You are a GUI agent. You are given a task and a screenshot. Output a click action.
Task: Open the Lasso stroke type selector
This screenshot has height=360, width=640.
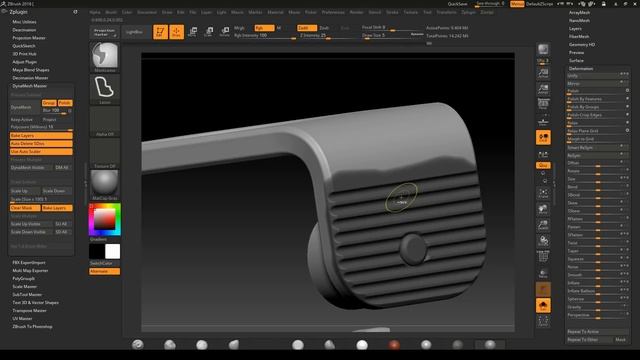coord(105,89)
